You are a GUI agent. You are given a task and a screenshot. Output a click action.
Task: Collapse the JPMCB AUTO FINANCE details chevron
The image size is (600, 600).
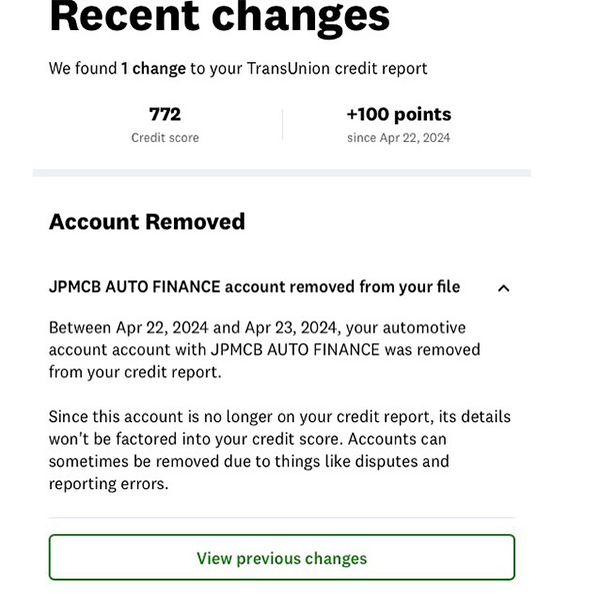(x=503, y=288)
